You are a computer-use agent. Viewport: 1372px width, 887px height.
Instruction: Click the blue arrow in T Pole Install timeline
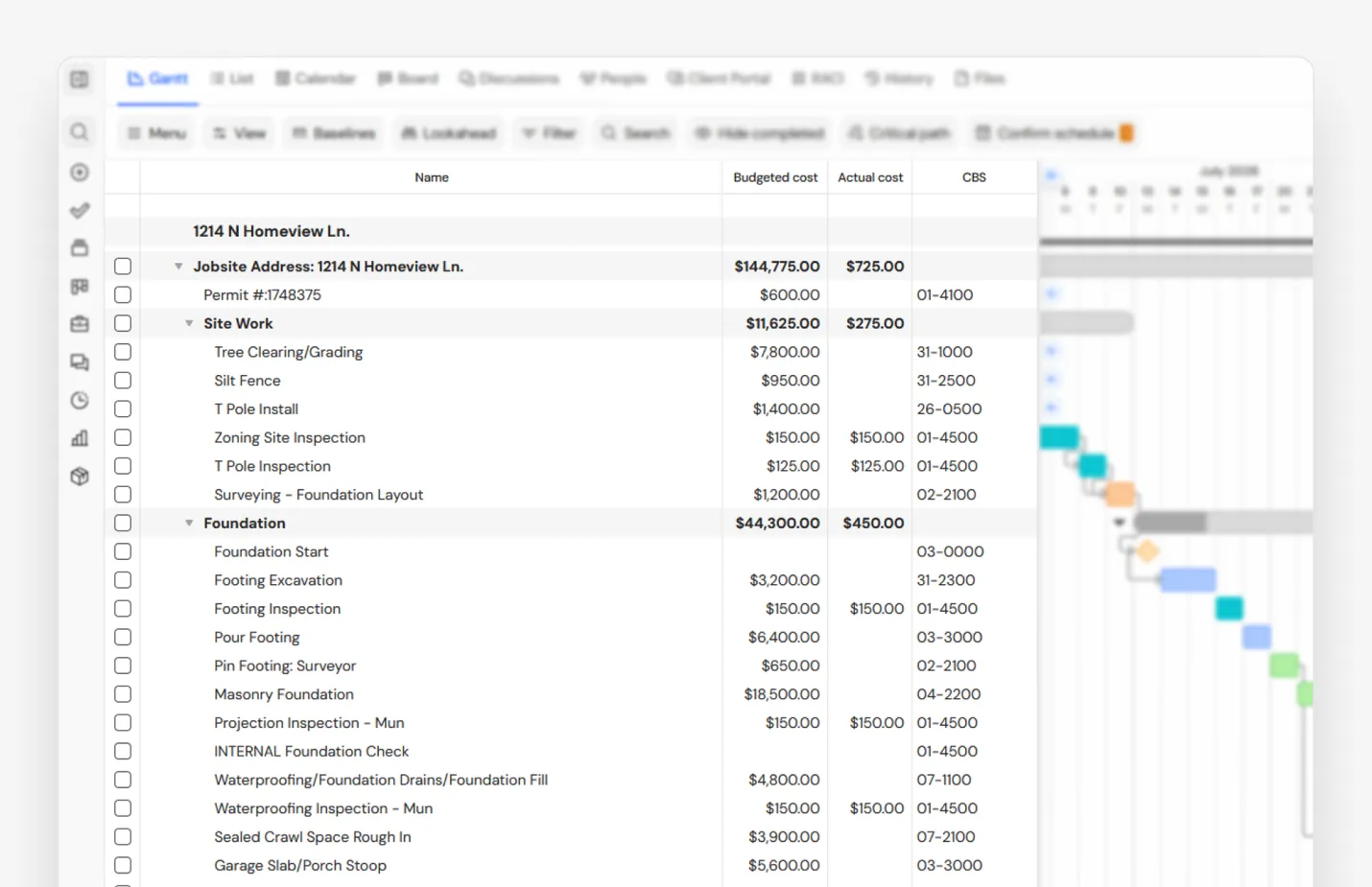1052,408
